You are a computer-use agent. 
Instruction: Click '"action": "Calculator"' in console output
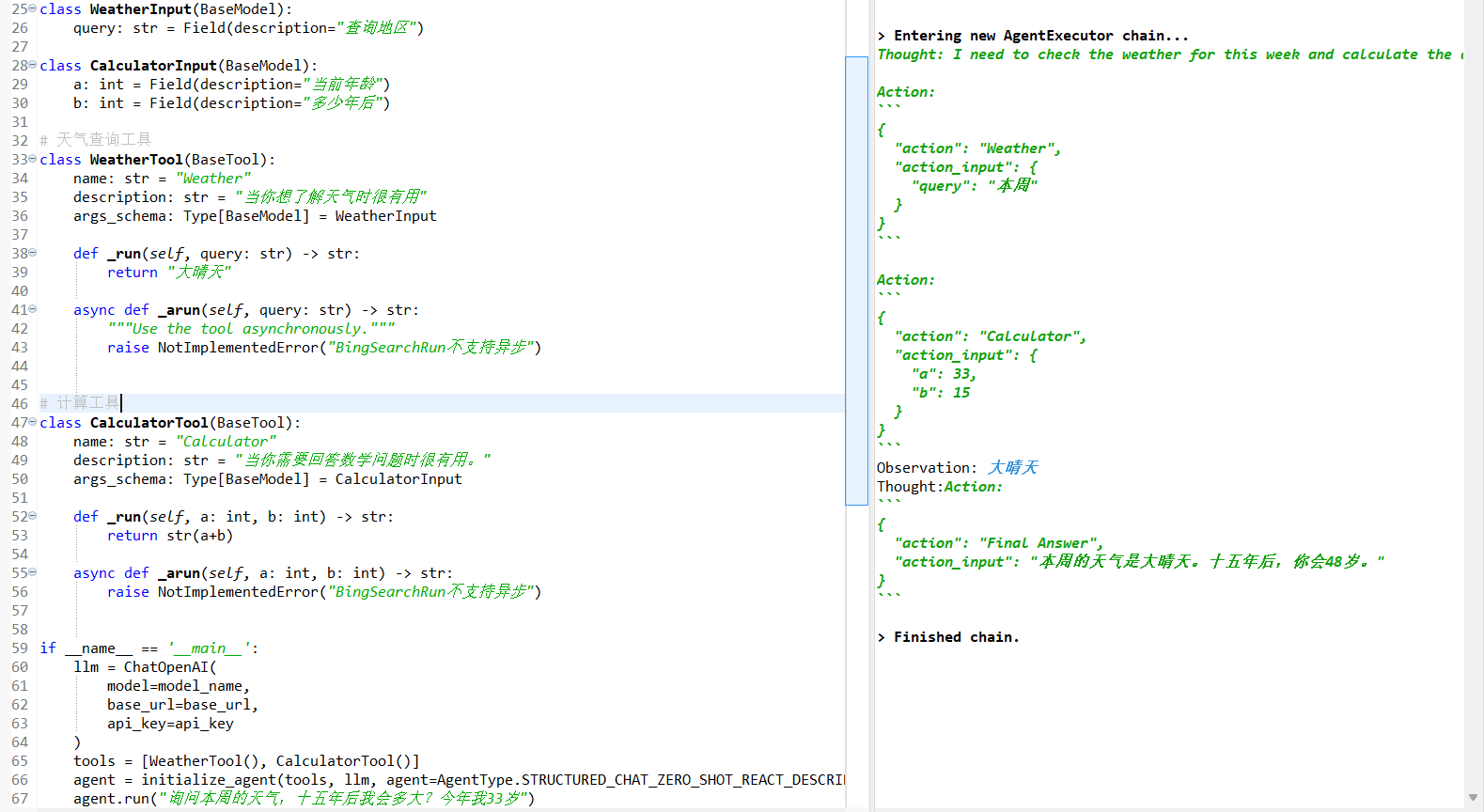[x=991, y=336]
